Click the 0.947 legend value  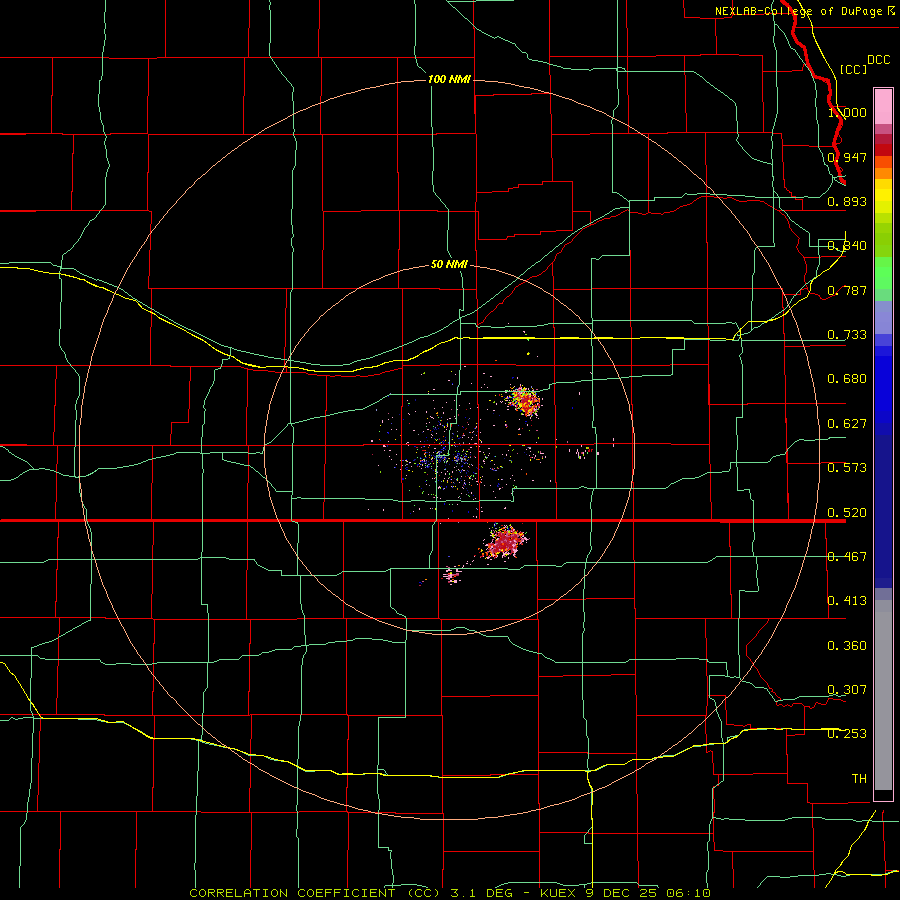pyautogui.click(x=847, y=157)
